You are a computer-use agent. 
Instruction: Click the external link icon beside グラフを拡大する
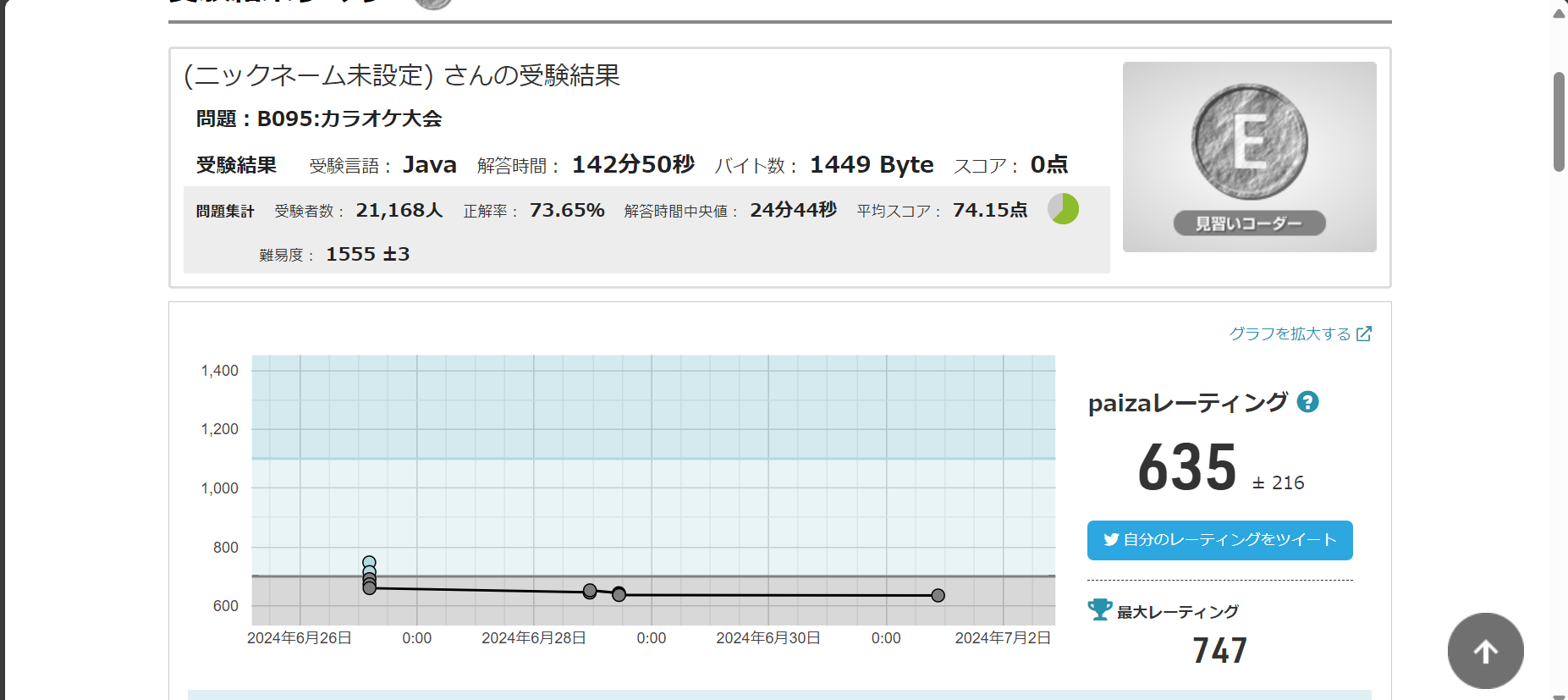tap(1363, 333)
